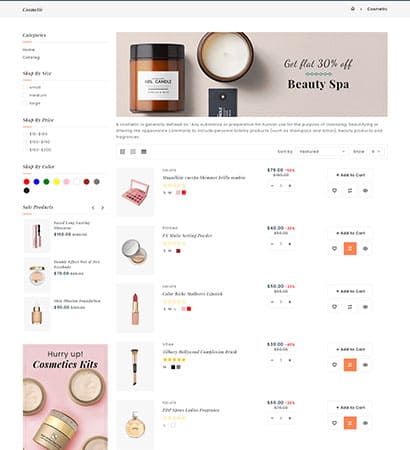Open the Home category link
This screenshot has height=450, width=410.
pyautogui.click(x=29, y=50)
